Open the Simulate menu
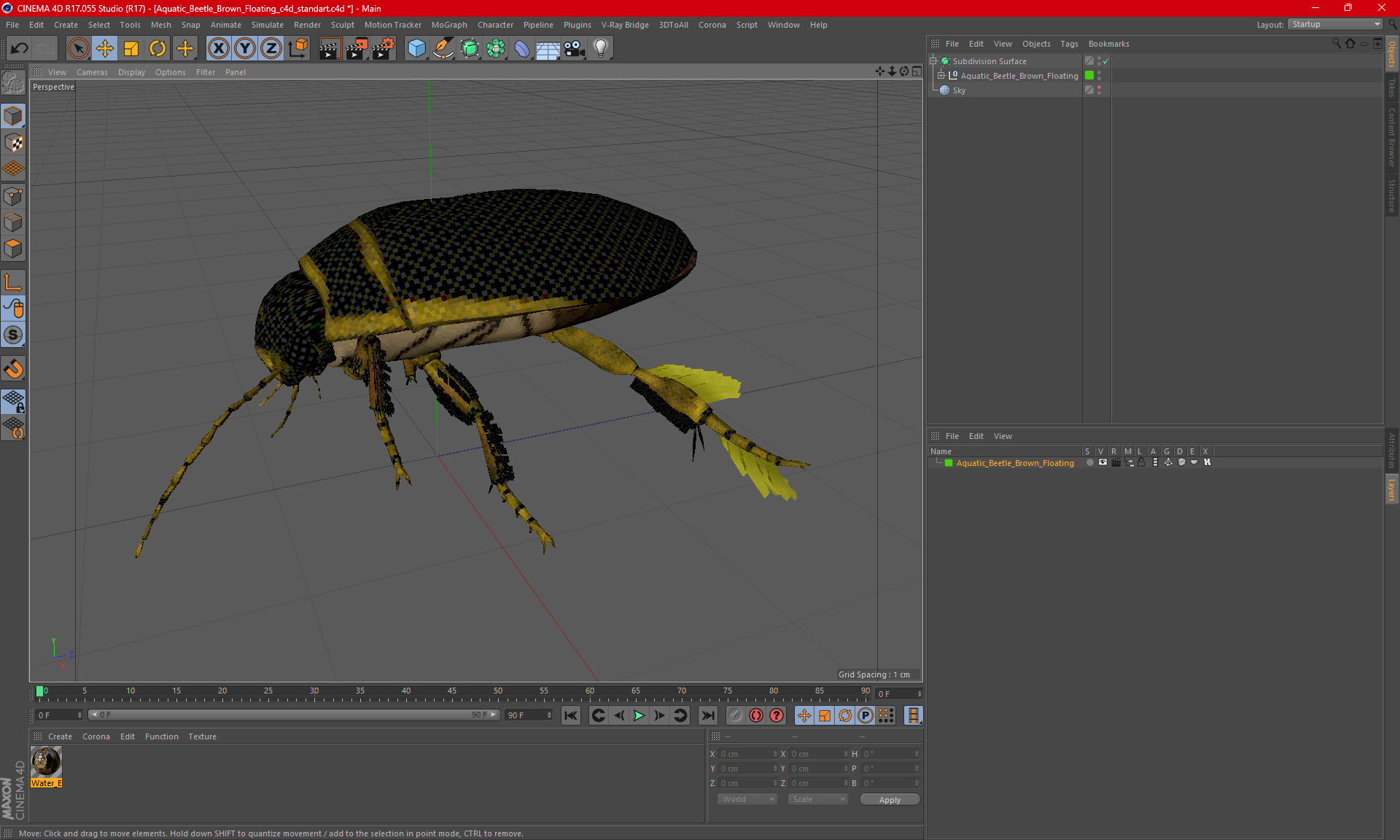 [x=268, y=25]
